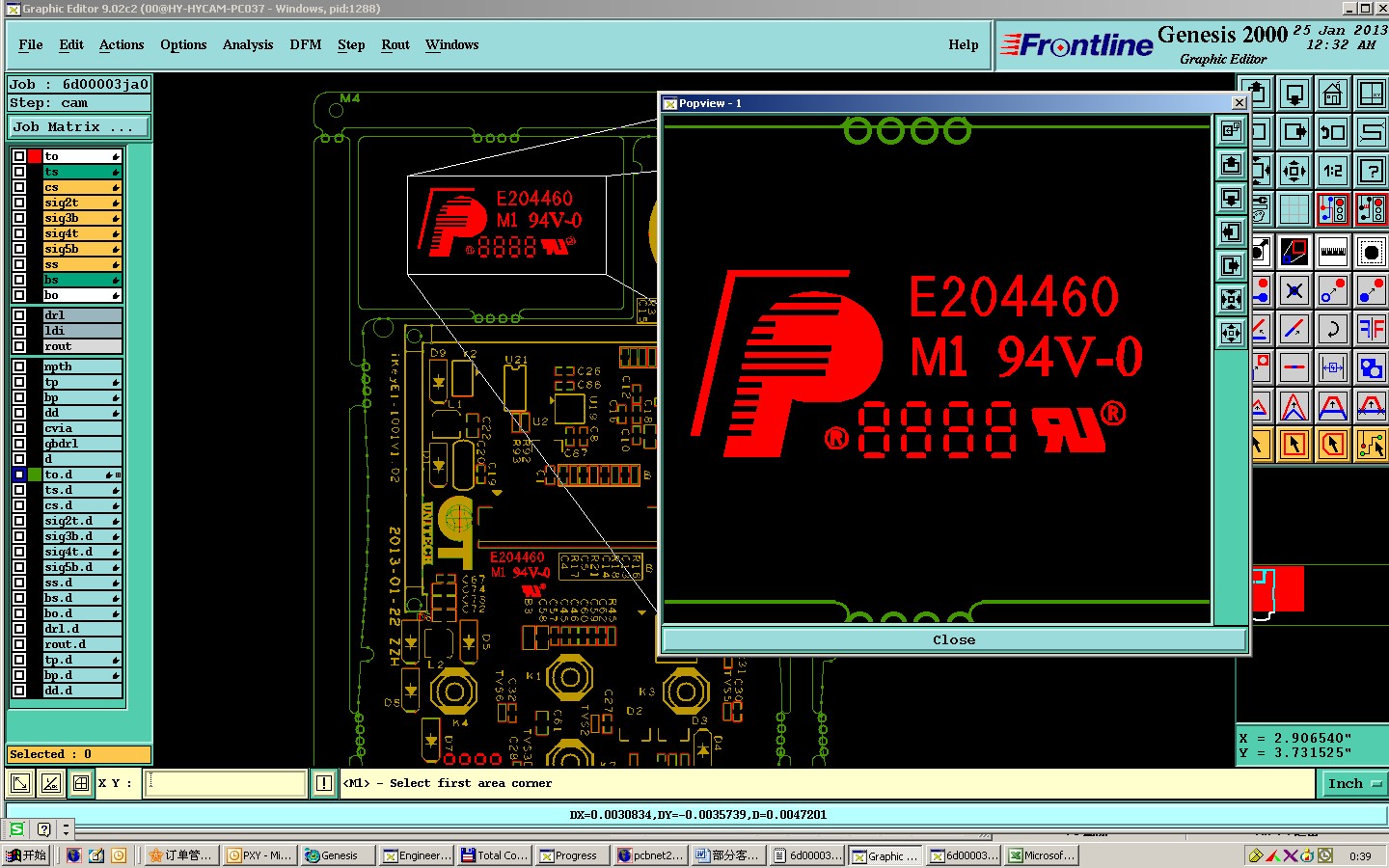Open Progress taskbar window

tap(572, 855)
